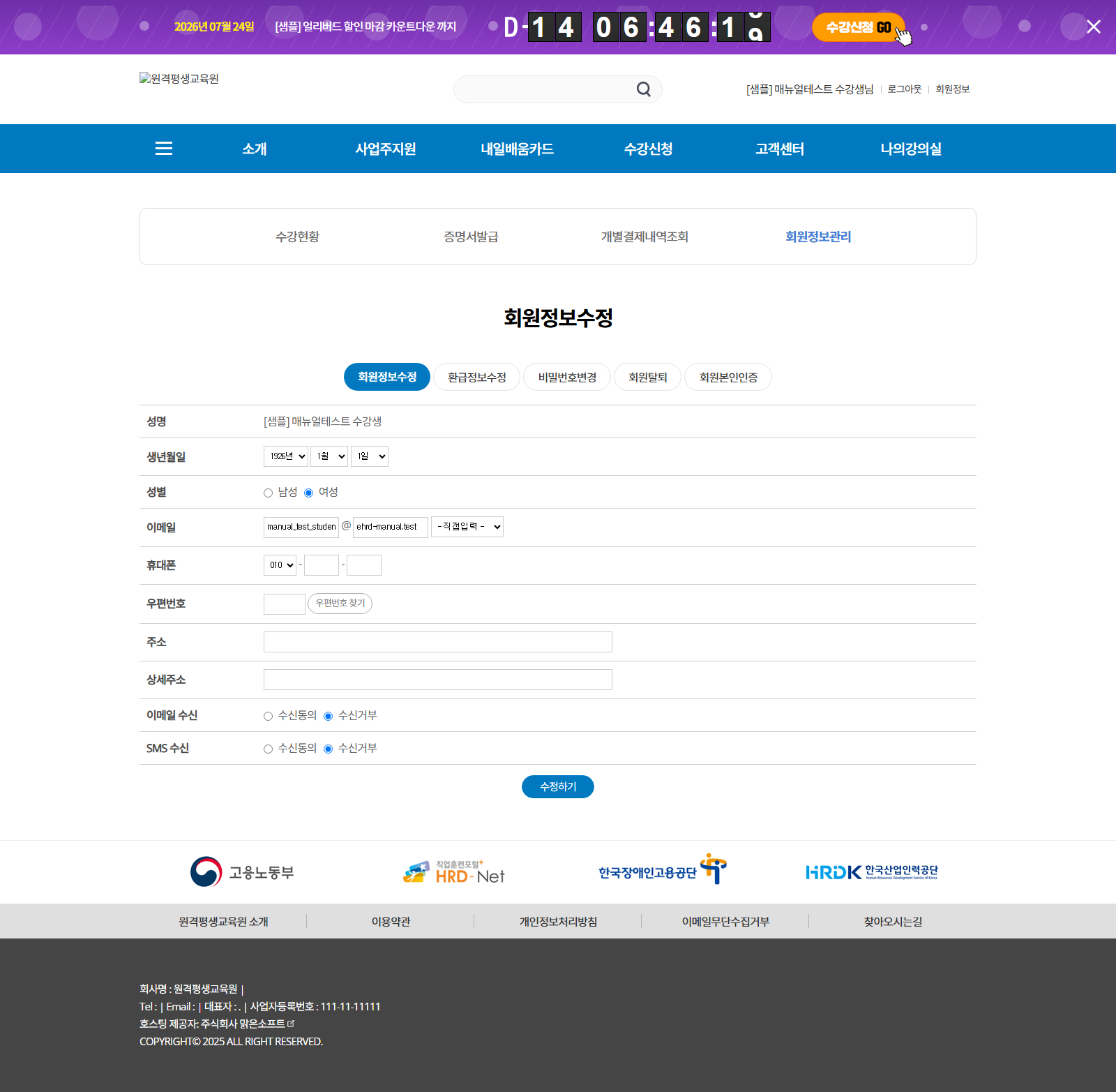
Task: Expand the email domain 직접입력 dropdown
Action: (467, 527)
